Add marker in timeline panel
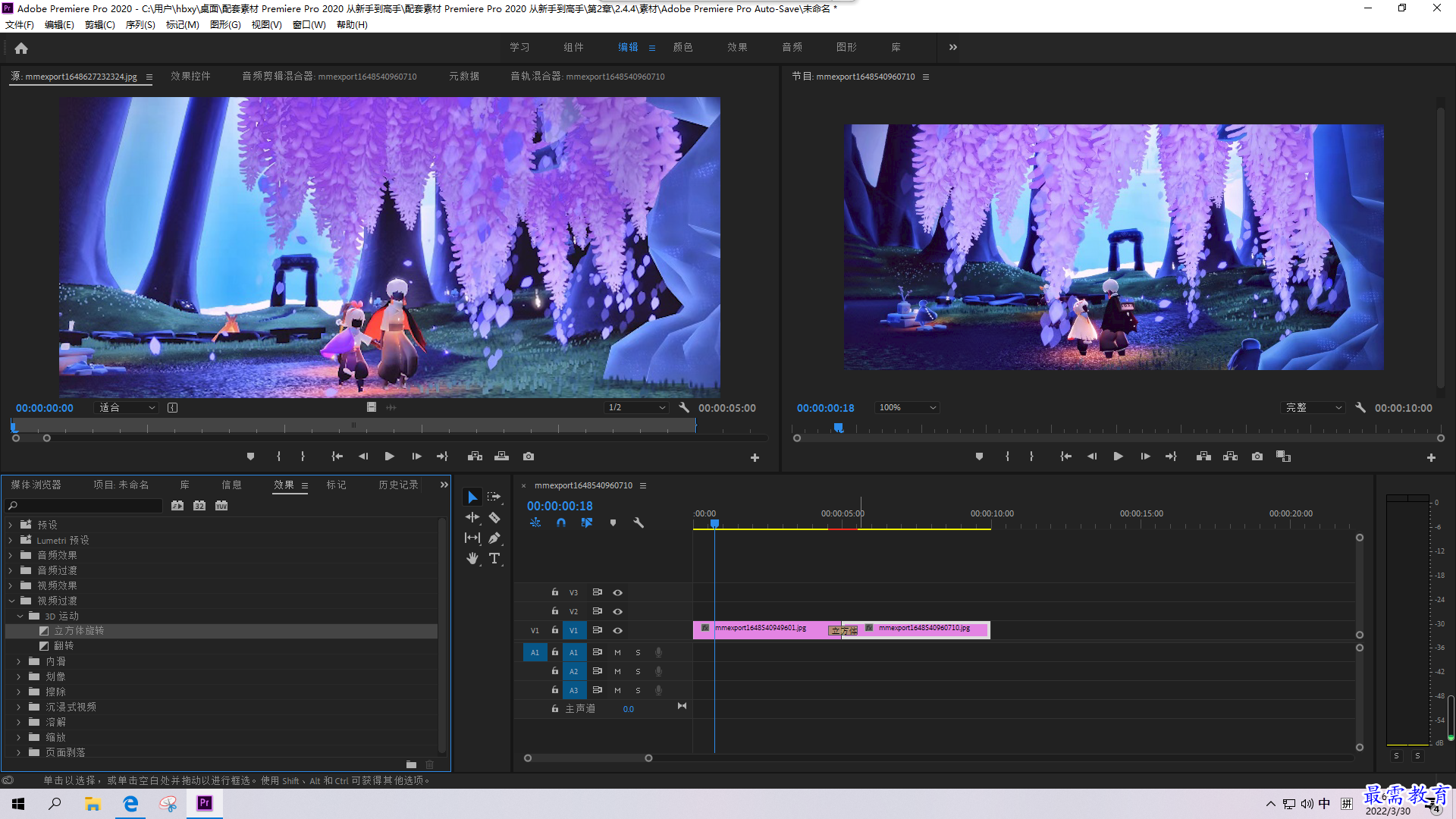This screenshot has height=819, width=1456. pos(613,522)
